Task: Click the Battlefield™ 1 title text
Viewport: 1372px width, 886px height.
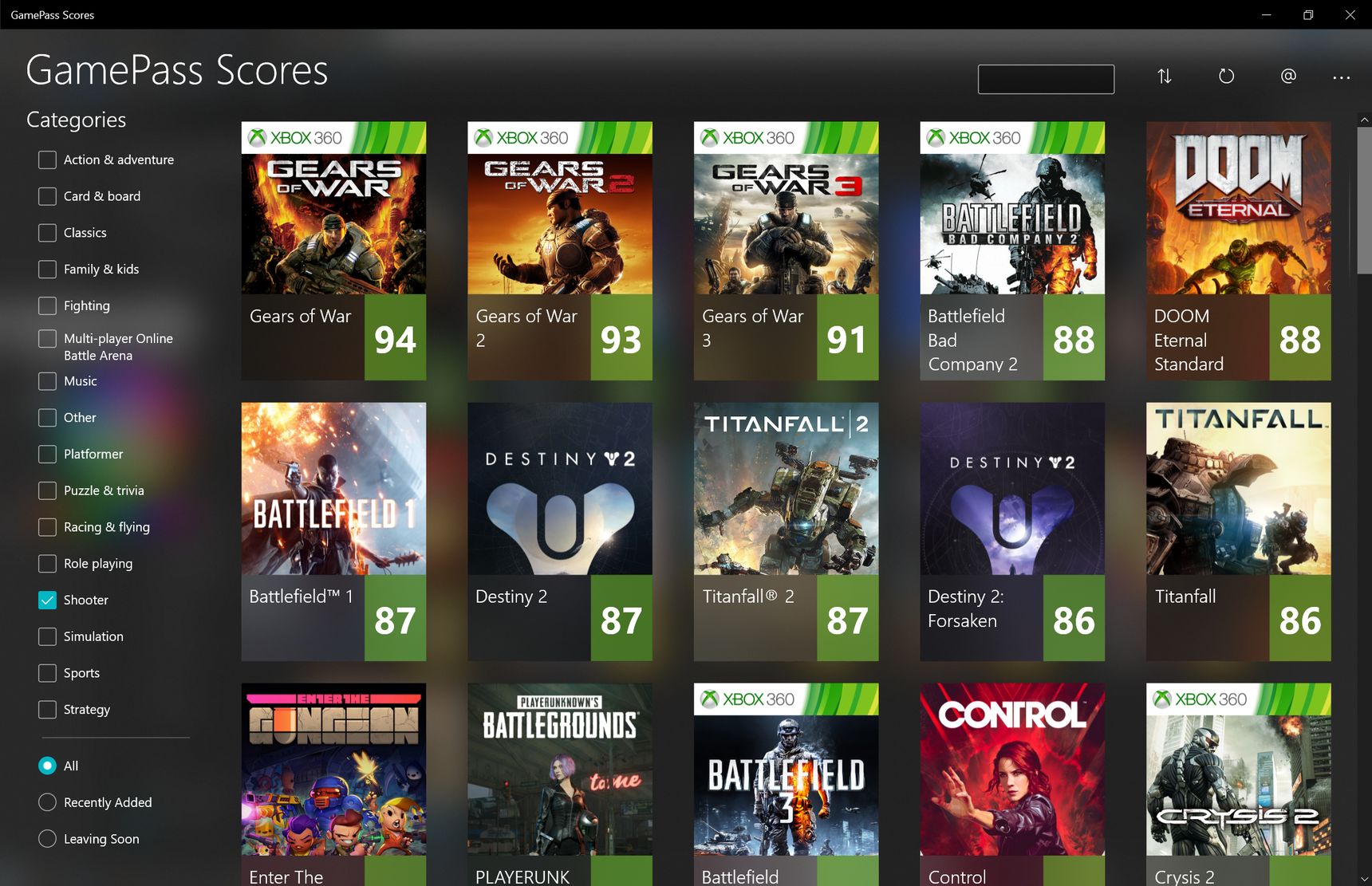Action: point(301,597)
